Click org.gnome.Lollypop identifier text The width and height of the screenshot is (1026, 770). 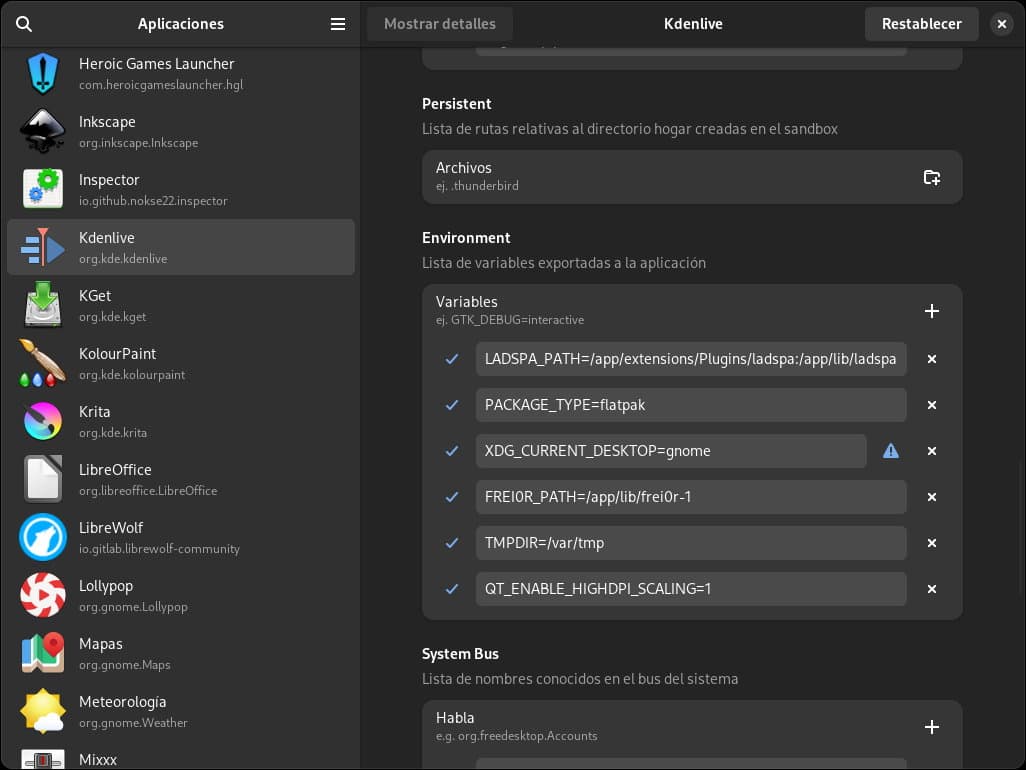click(x=133, y=606)
